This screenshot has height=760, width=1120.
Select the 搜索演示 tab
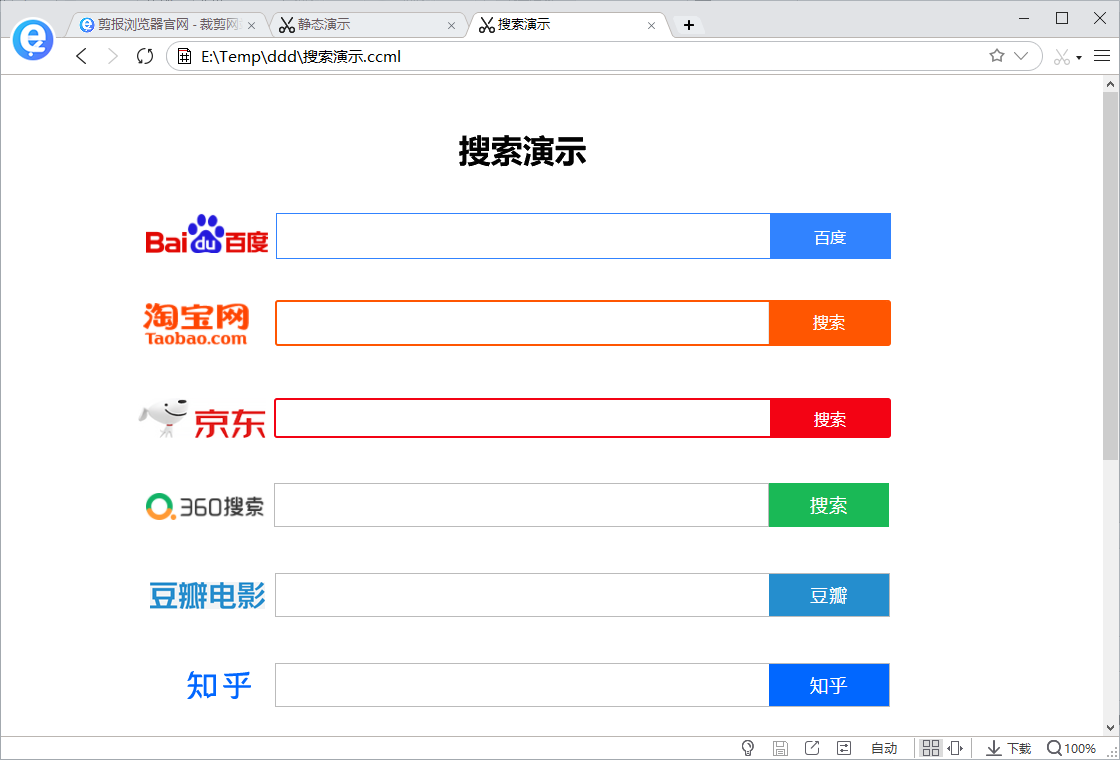[x=567, y=25]
